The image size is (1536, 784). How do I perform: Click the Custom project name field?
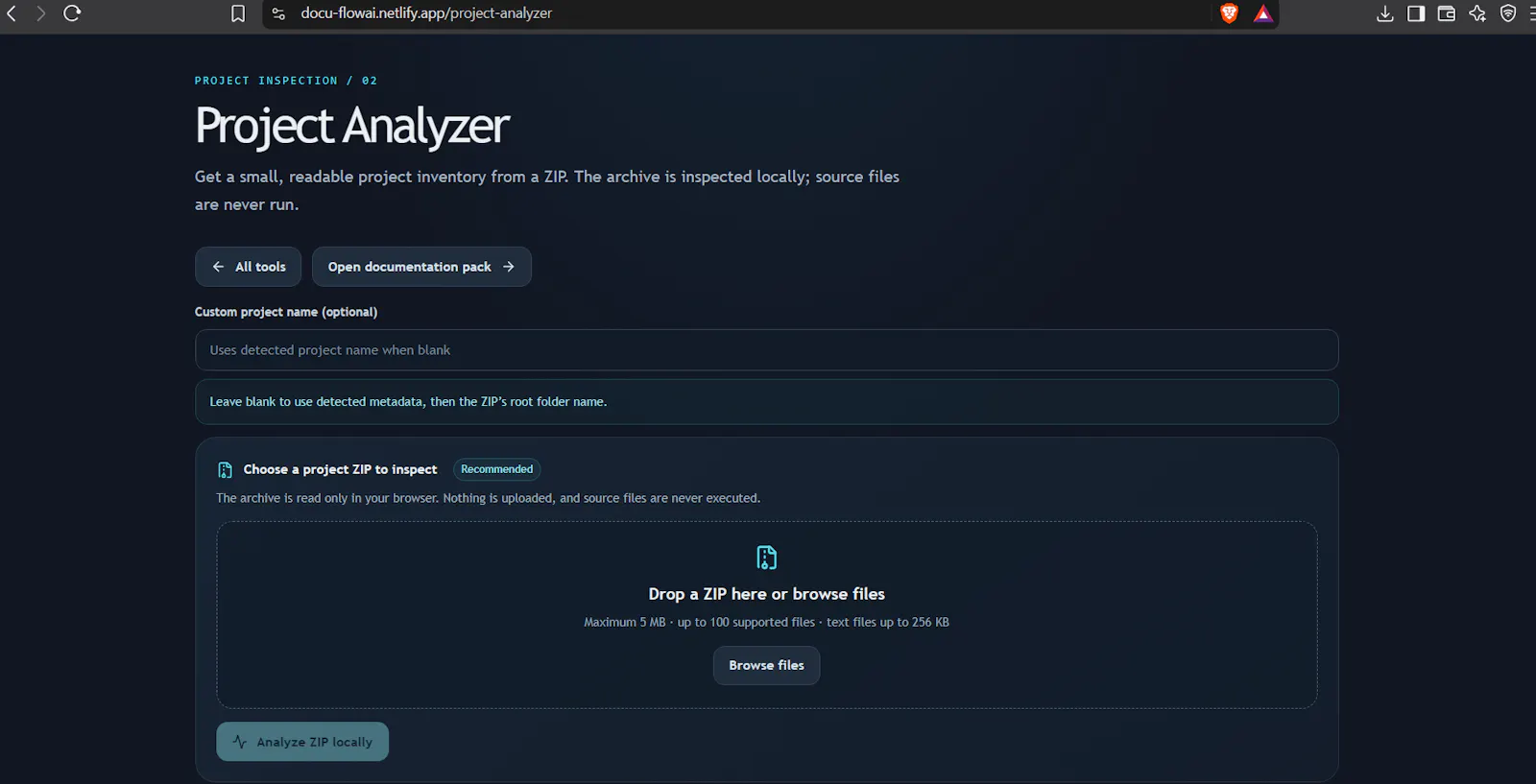(x=766, y=350)
